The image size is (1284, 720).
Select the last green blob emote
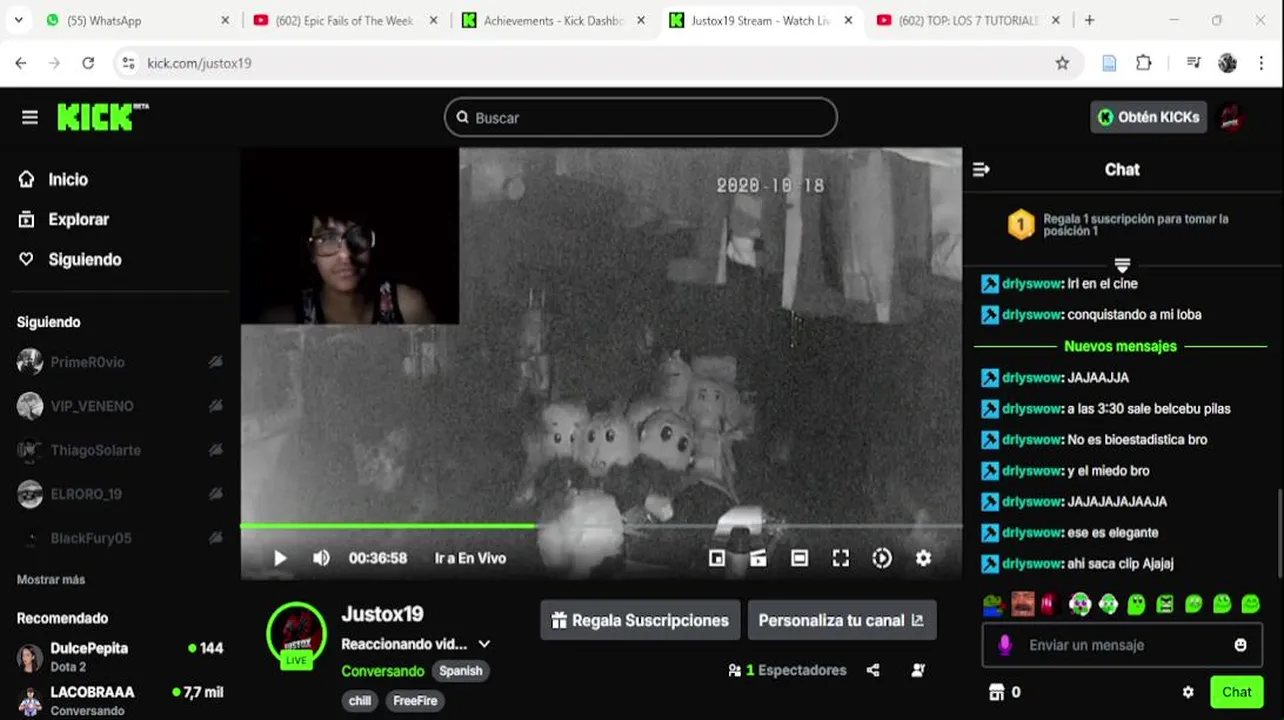click(x=1250, y=603)
